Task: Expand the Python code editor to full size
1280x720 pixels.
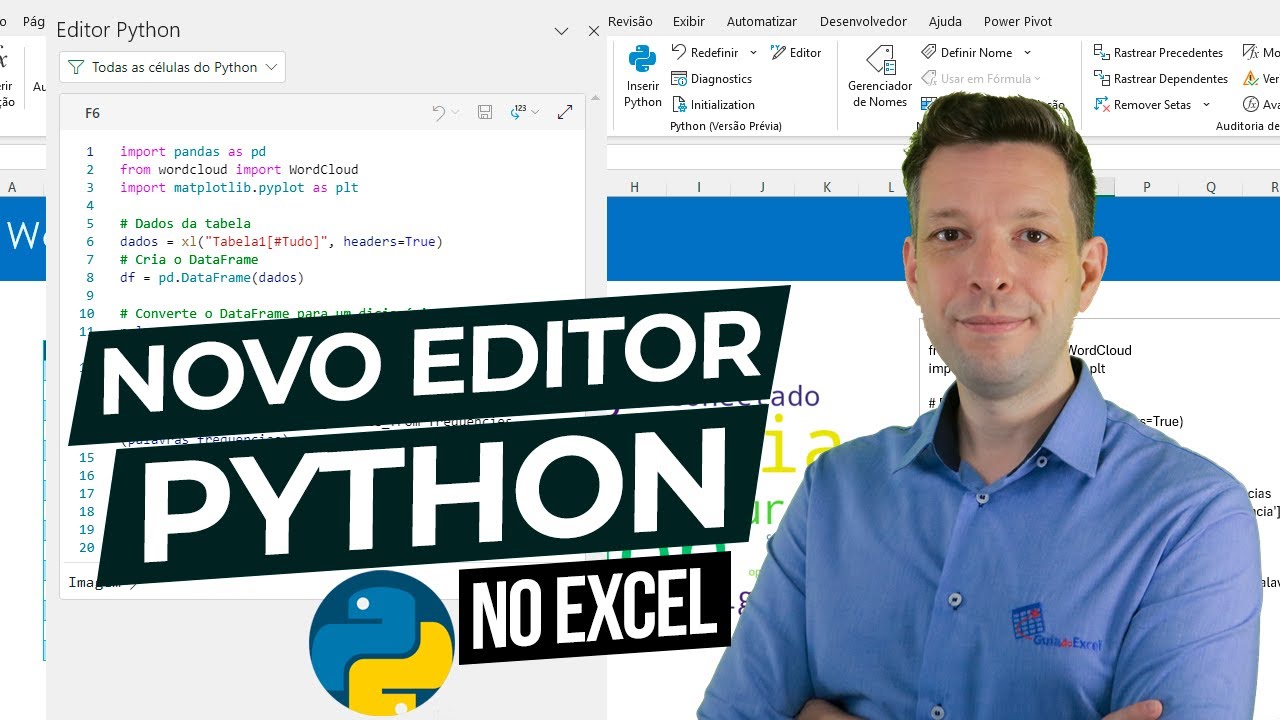Action: point(565,113)
